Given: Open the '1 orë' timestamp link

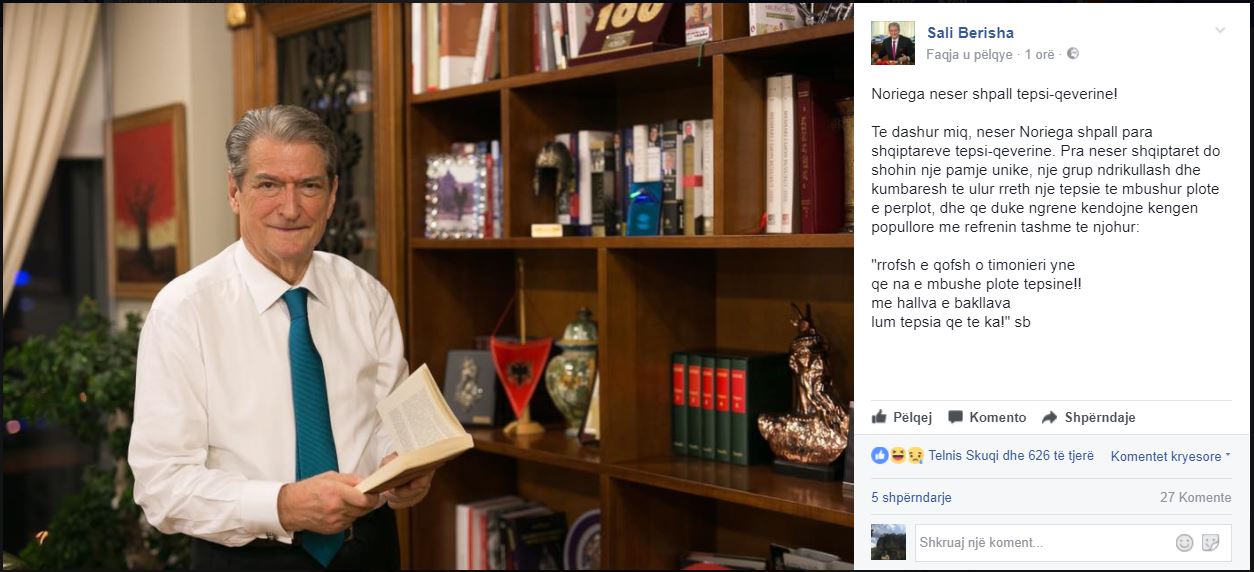Looking at the screenshot, I should click(1041, 54).
